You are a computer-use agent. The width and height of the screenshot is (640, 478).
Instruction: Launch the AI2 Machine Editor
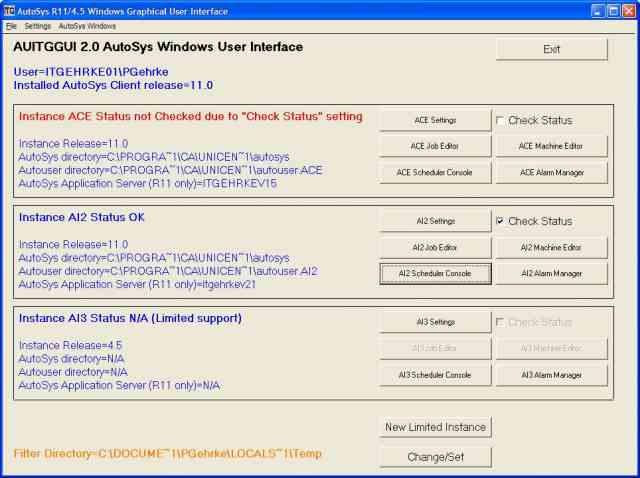(x=551, y=247)
